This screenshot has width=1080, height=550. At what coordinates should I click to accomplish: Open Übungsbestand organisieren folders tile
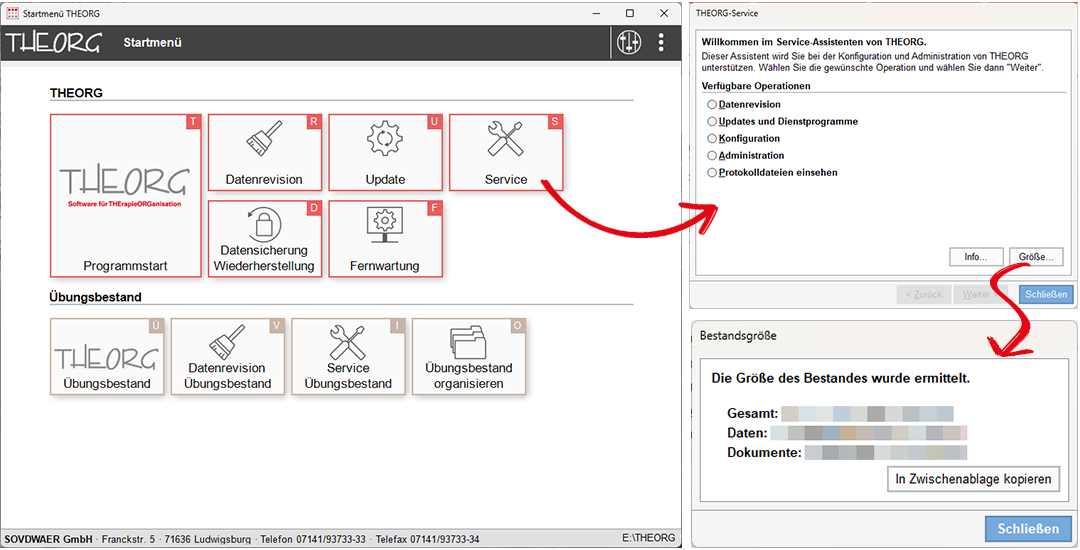468,356
